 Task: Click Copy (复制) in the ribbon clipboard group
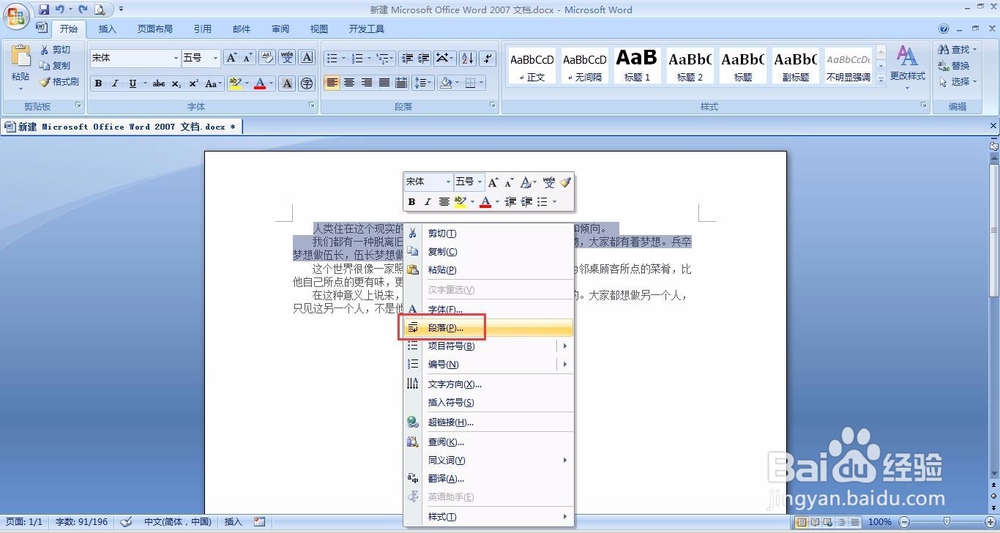pos(55,66)
